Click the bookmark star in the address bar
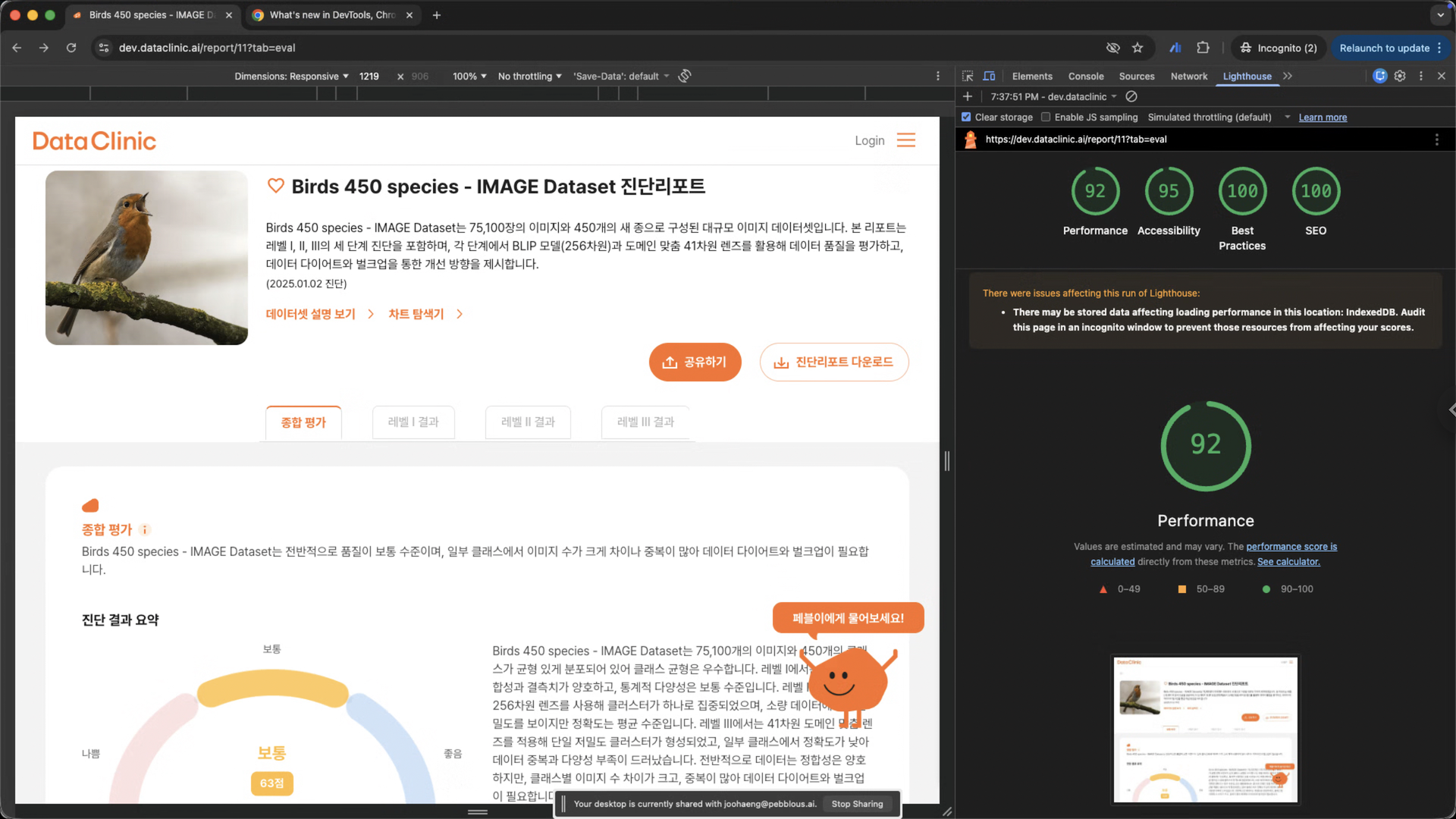The image size is (1456, 819). click(x=1137, y=47)
